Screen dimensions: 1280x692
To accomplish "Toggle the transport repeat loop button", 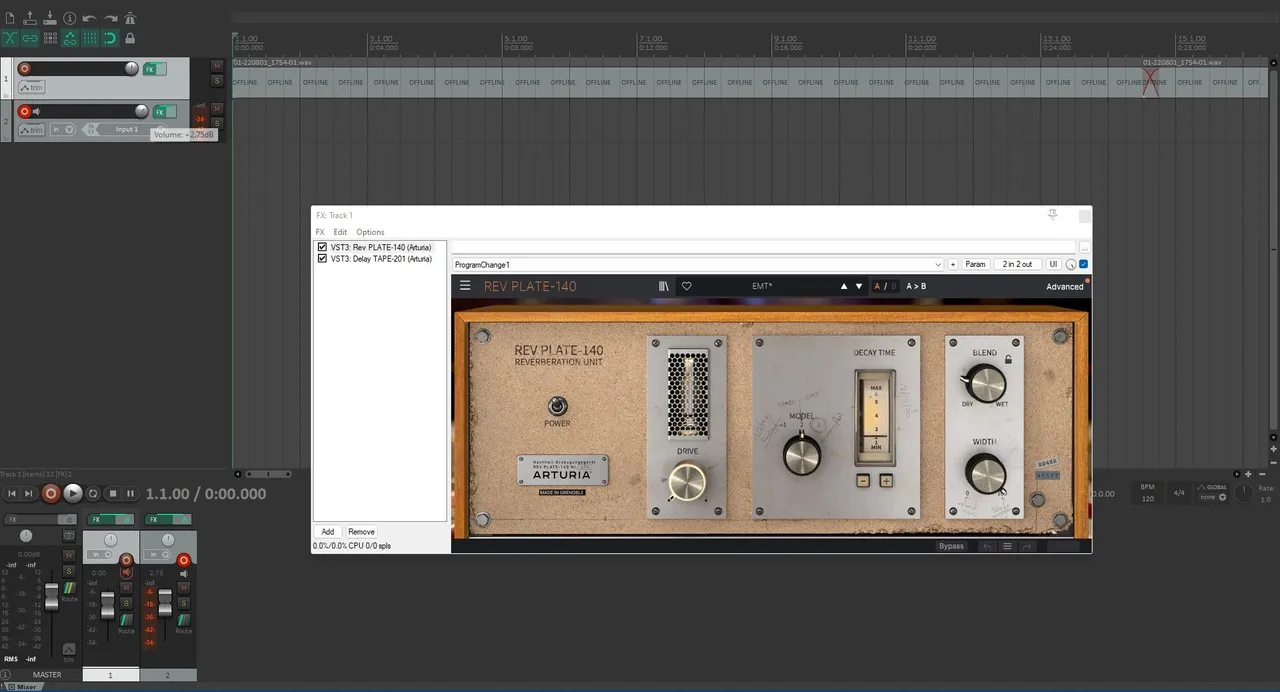I will click(93, 493).
